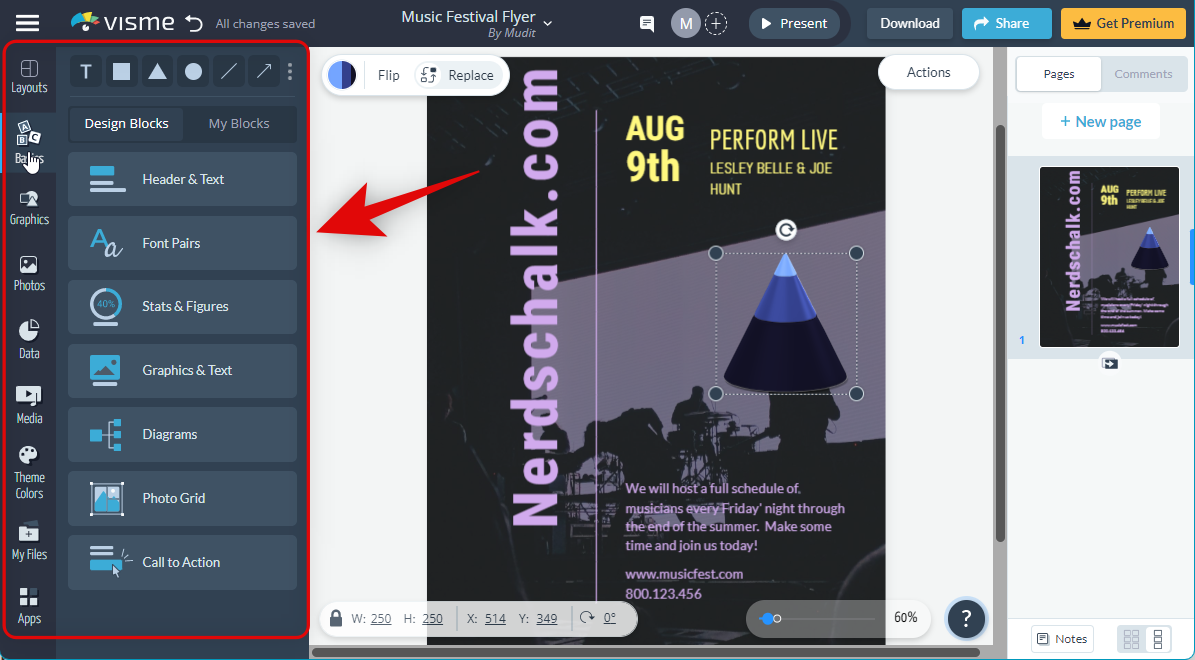Screen dimensions: 1195x660
Task: Click the Y position value 349
Action: coord(546,619)
